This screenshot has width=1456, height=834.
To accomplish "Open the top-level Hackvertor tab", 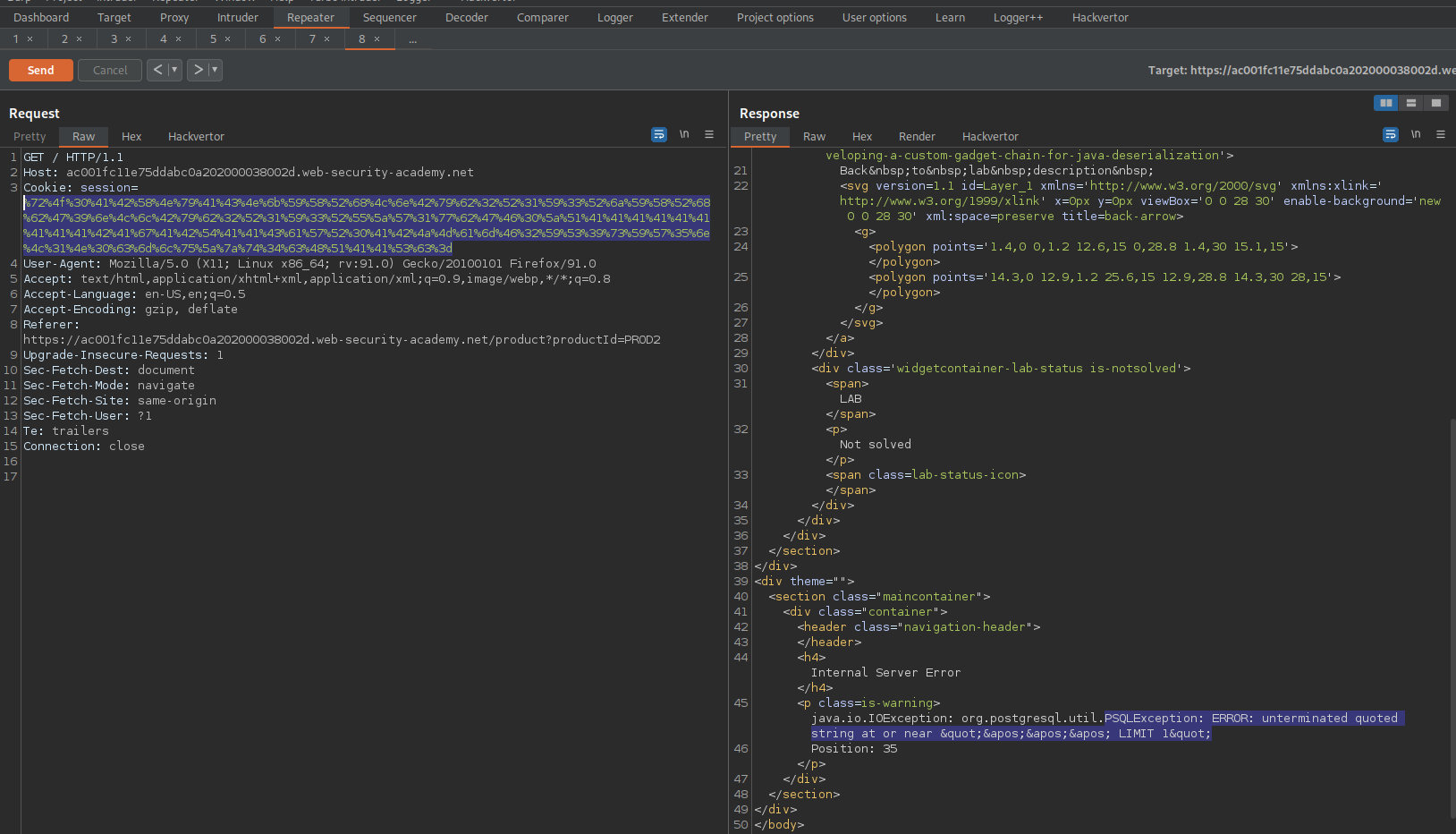I will [1101, 17].
